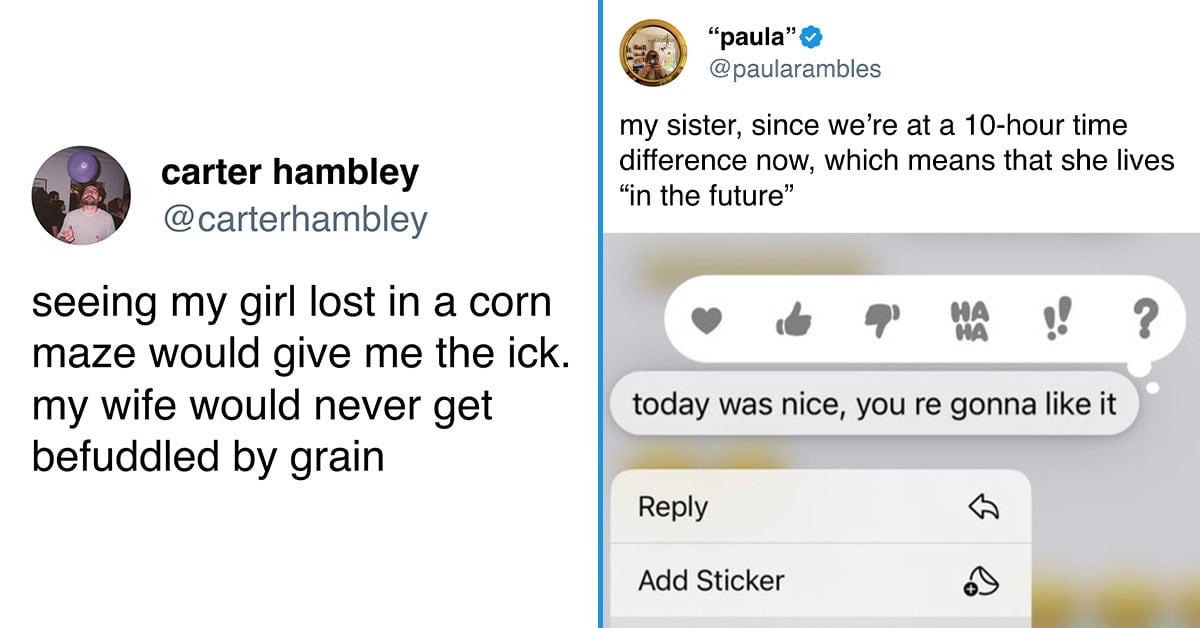Click paula's verified badge
The image size is (1200, 628).
(815, 39)
